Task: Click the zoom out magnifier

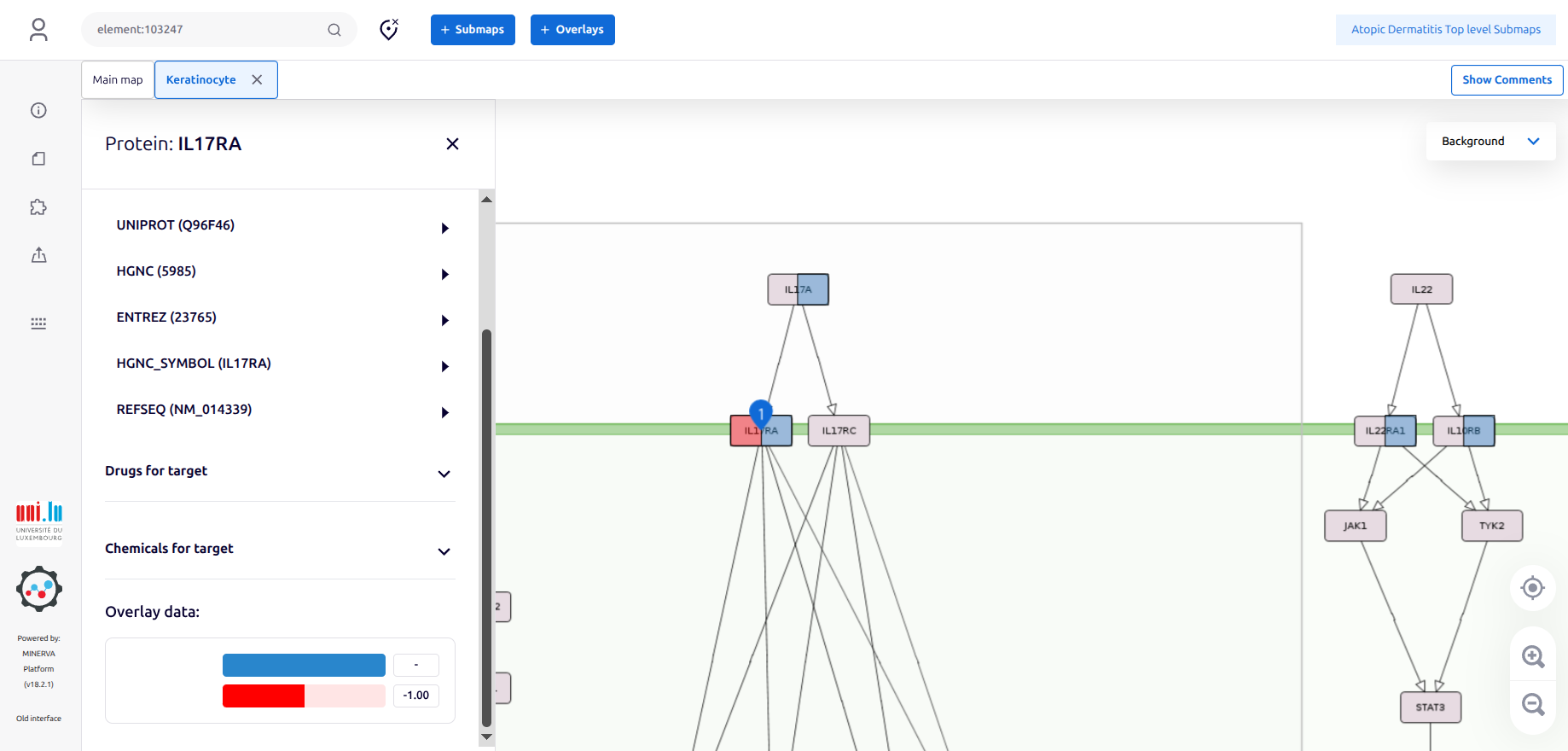Action: coord(1533,704)
